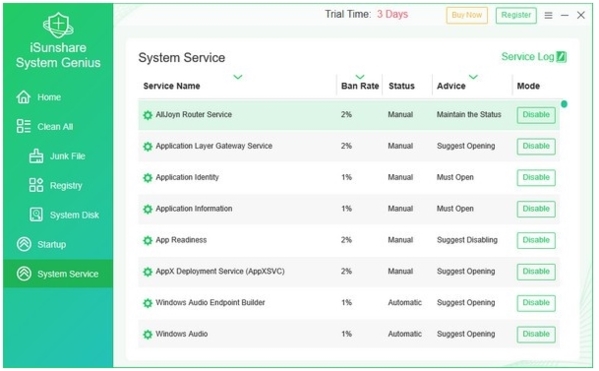Screen dimensions: 599x371
Task: Disable the Windows Audio service
Action: coord(536,334)
